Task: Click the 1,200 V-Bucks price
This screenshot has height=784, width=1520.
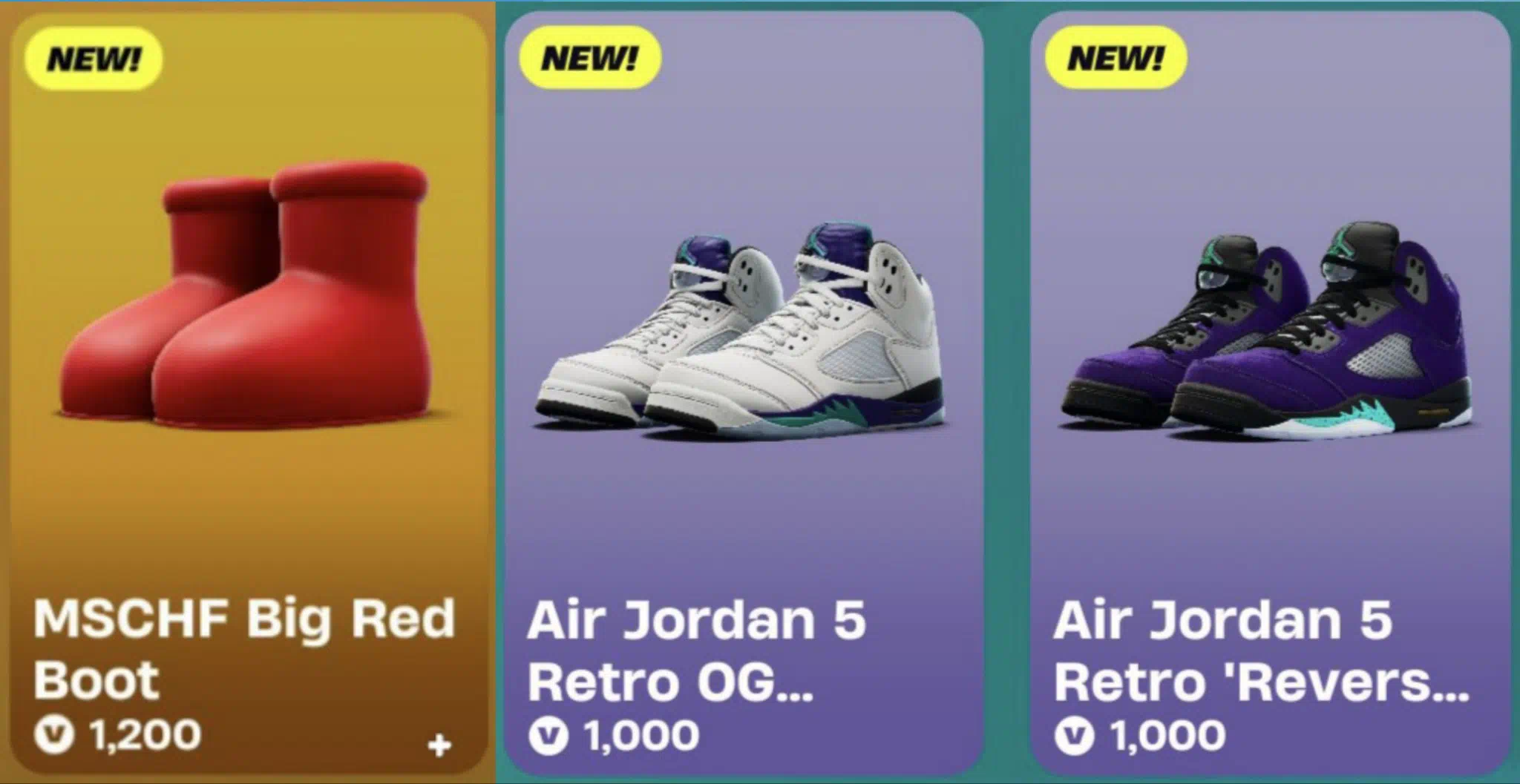Action: click(x=145, y=735)
